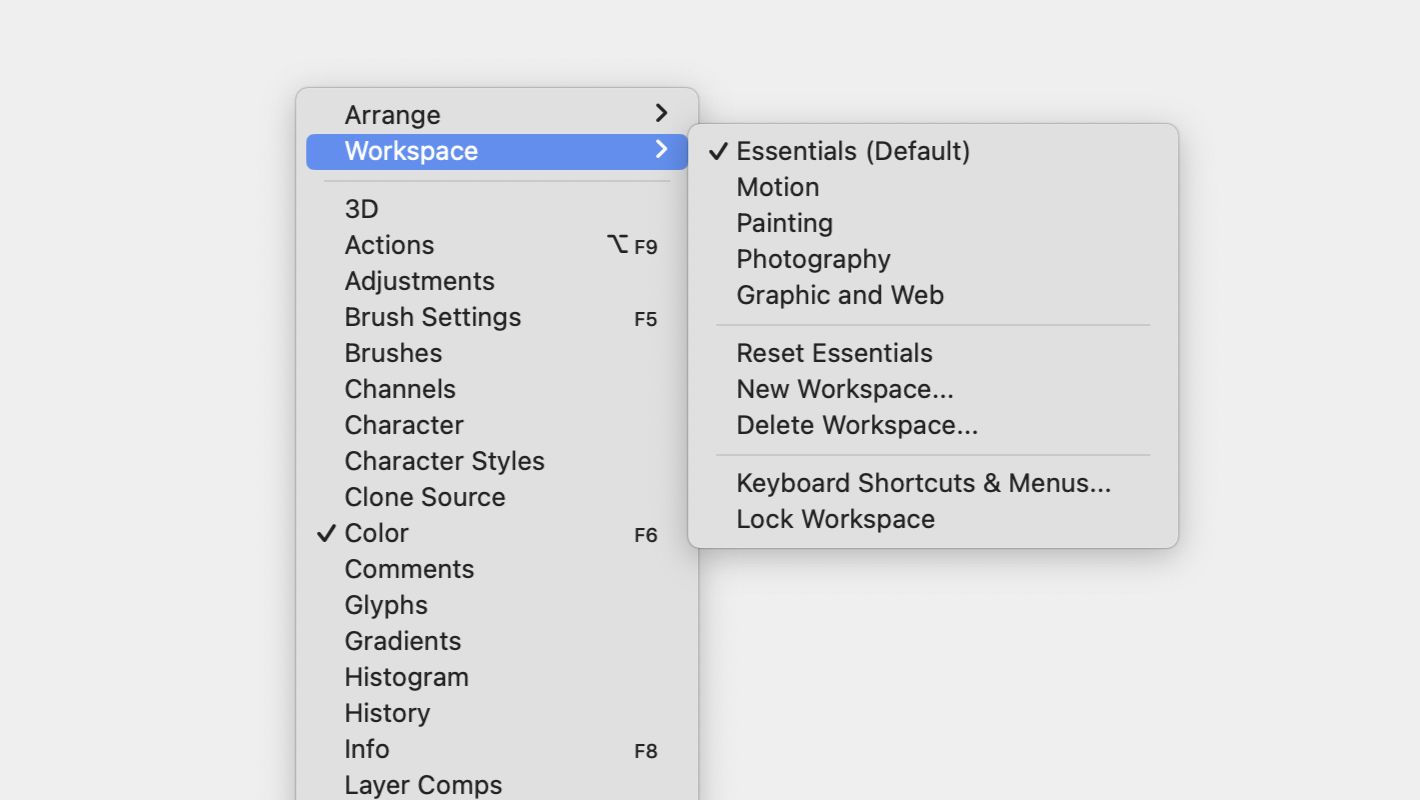This screenshot has width=1420, height=800.
Task: Click Reset Essentials
Action: 834,353
